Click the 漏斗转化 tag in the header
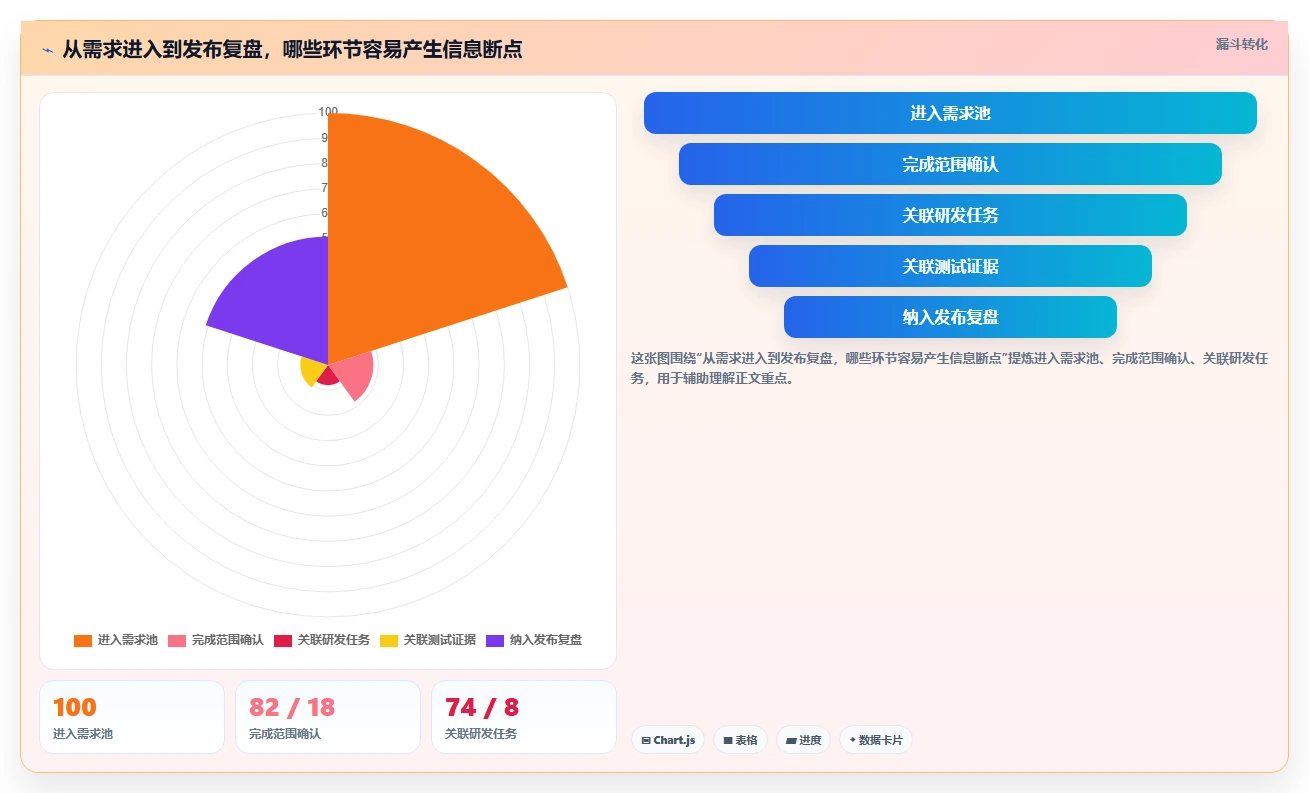1309x793 pixels. [1241, 44]
